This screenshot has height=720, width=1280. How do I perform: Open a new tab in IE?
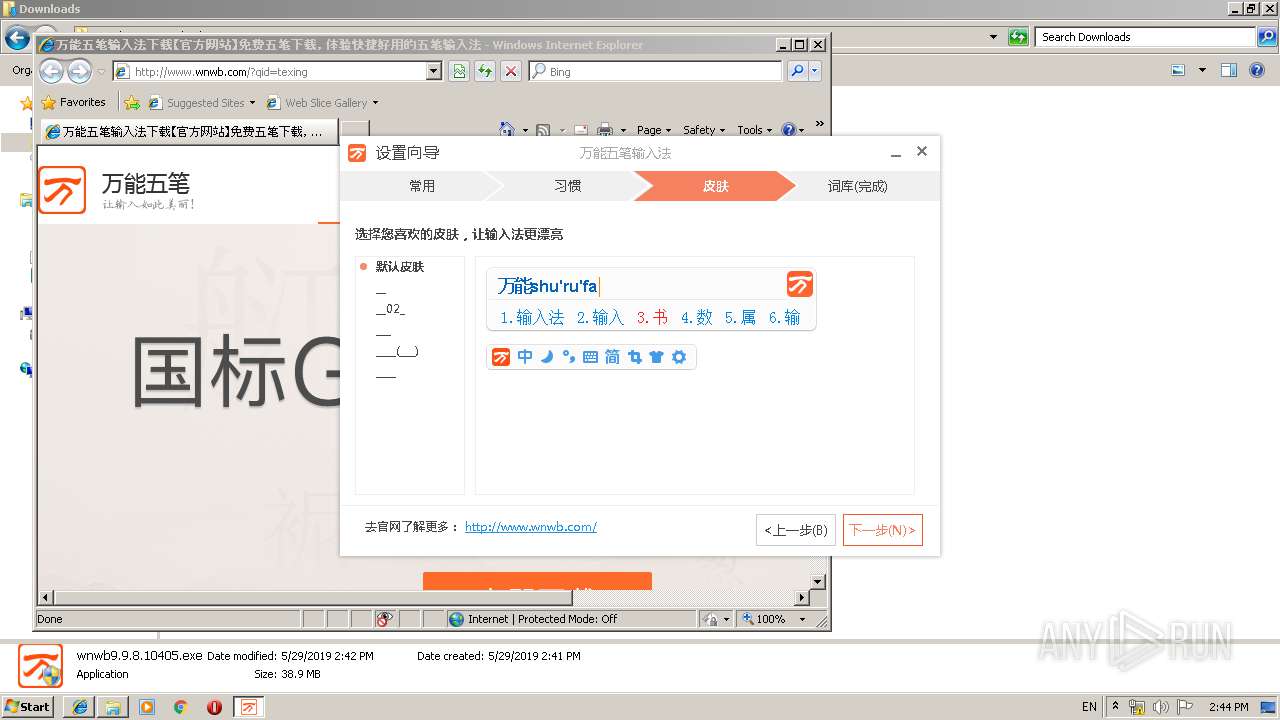tap(355, 132)
